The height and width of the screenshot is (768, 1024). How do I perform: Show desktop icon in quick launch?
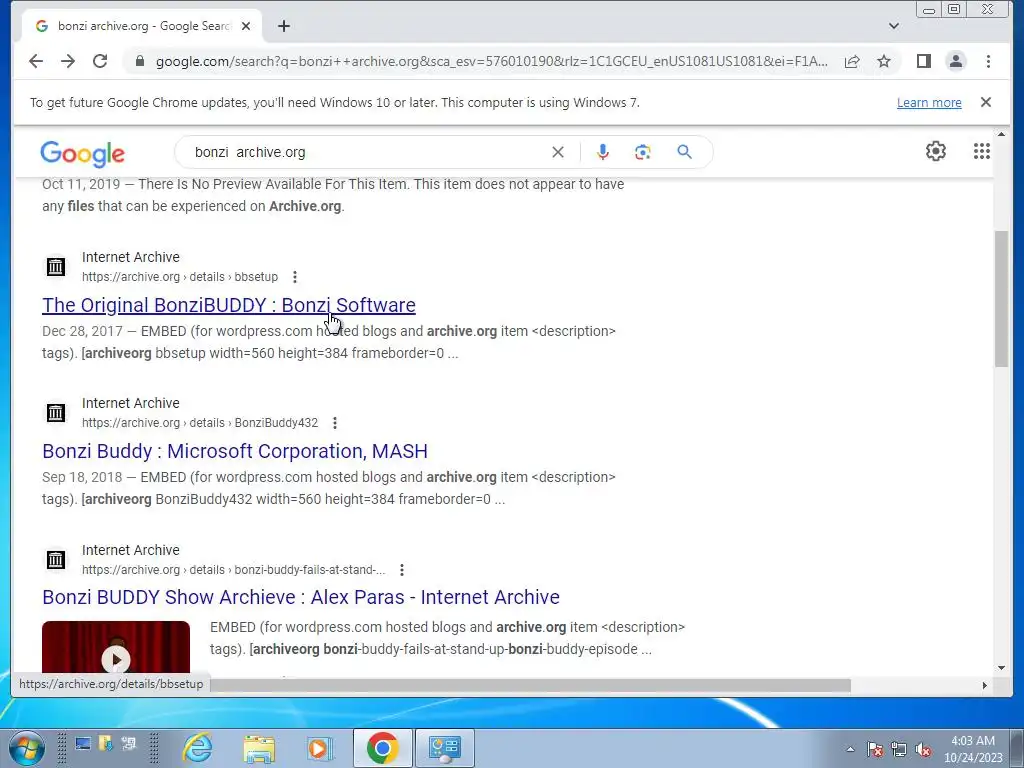[x=83, y=744]
